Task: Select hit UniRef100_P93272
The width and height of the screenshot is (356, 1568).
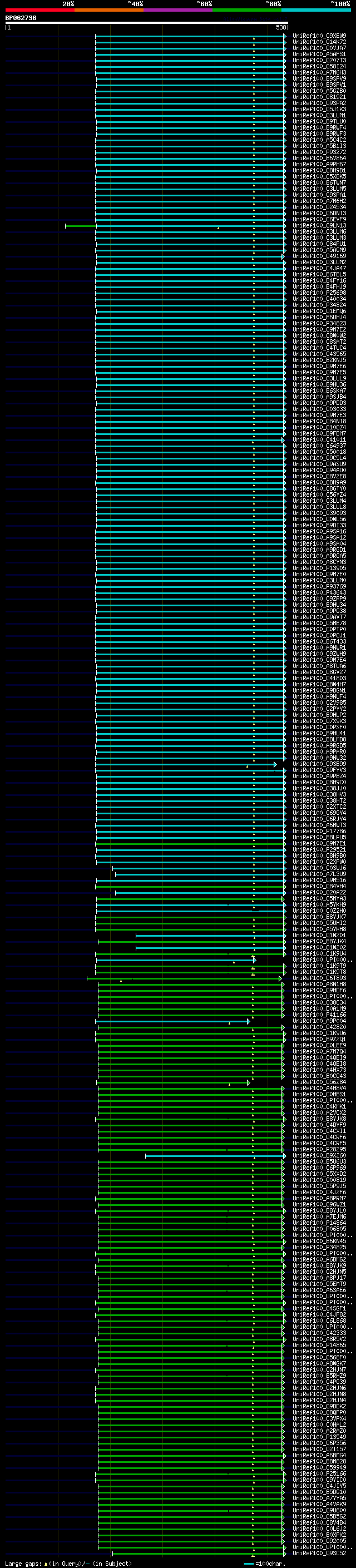Action: coord(319,152)
